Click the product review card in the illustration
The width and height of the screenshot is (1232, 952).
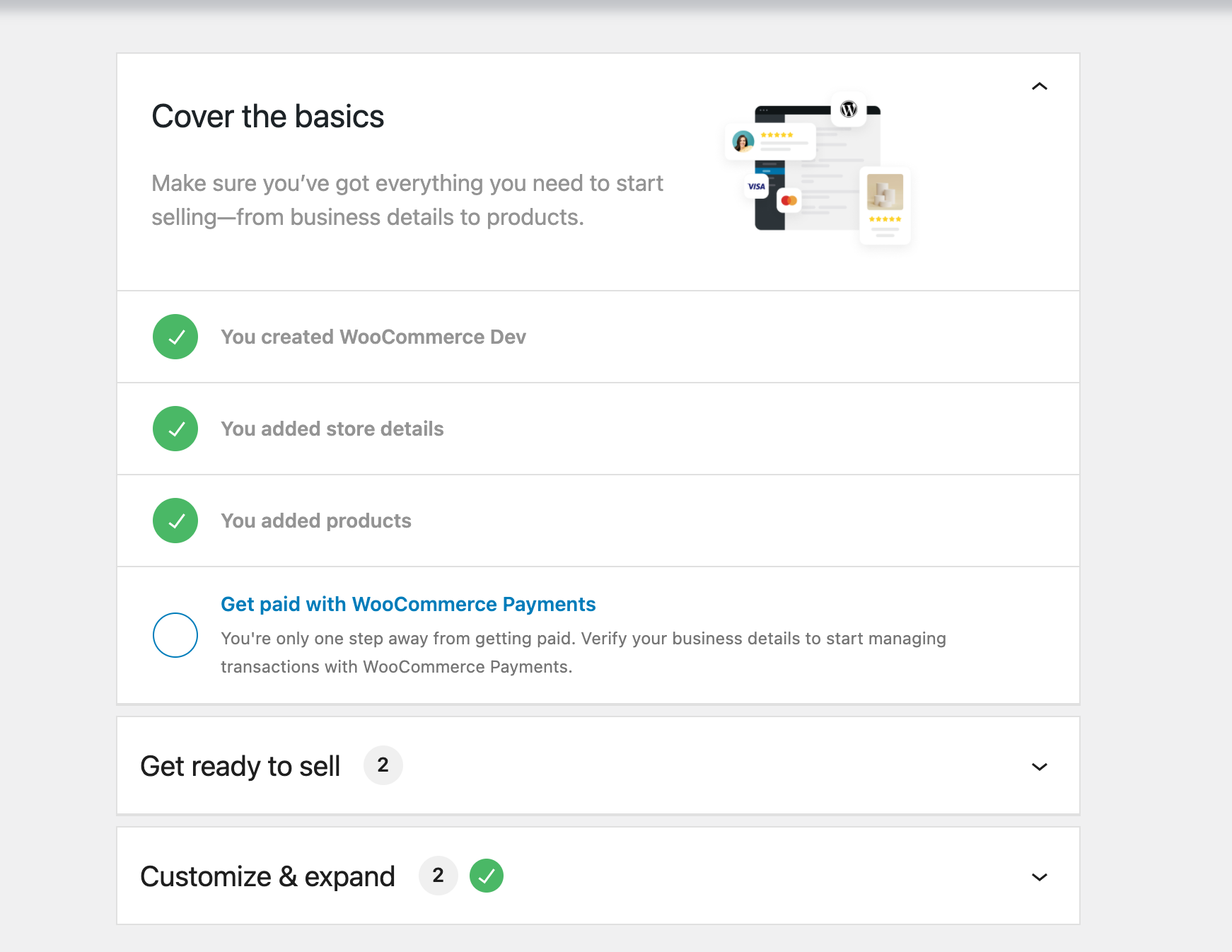[x=885, y=205]
